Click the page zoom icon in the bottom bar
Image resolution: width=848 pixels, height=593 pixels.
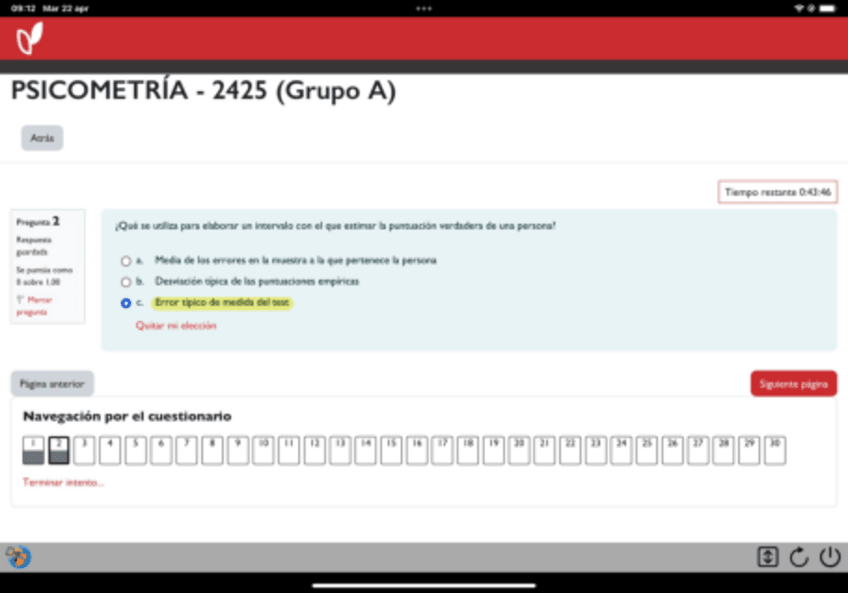pos(767,557)
